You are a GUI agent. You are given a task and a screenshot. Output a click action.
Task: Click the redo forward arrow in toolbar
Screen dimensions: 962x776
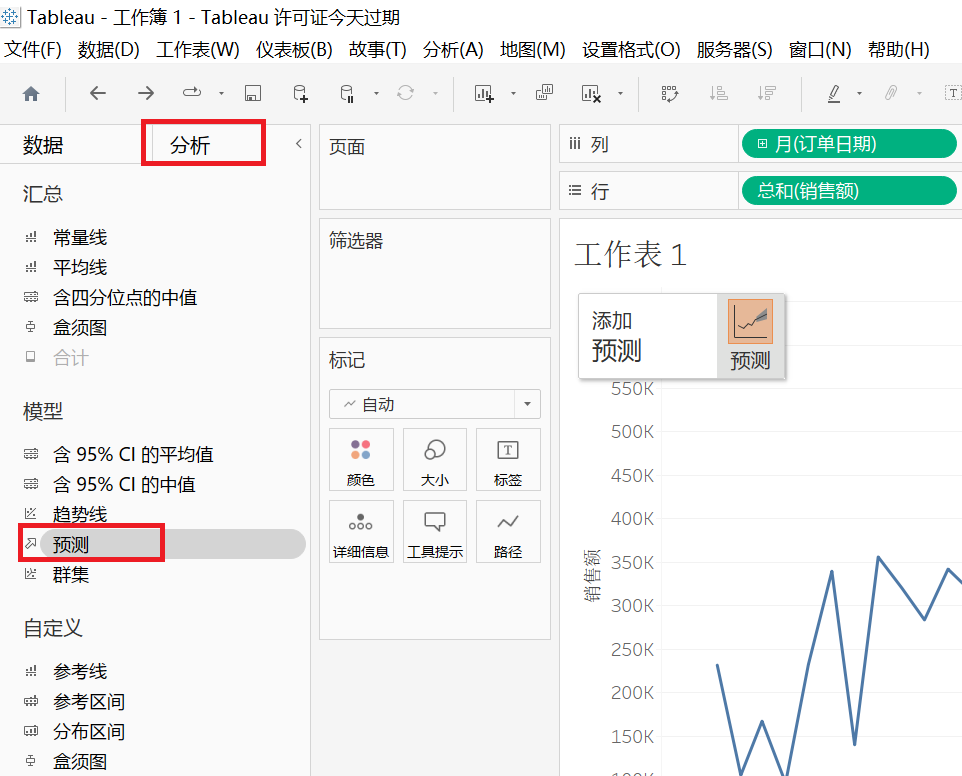tap(146, 93)
